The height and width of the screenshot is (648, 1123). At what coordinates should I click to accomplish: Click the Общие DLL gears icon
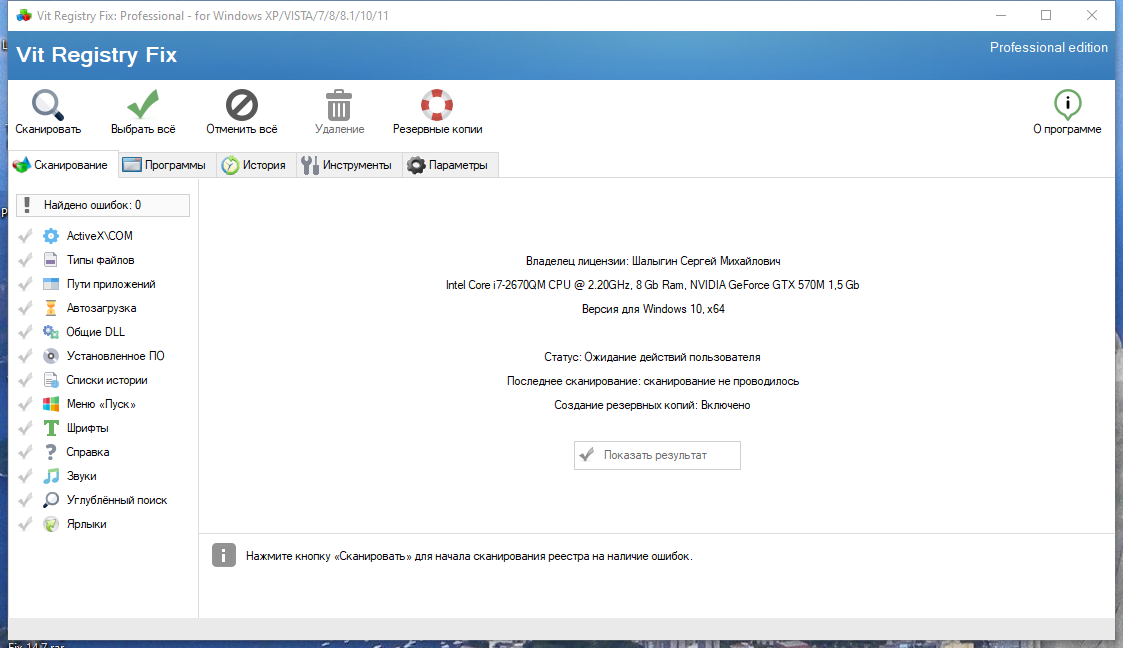(51, 332)
